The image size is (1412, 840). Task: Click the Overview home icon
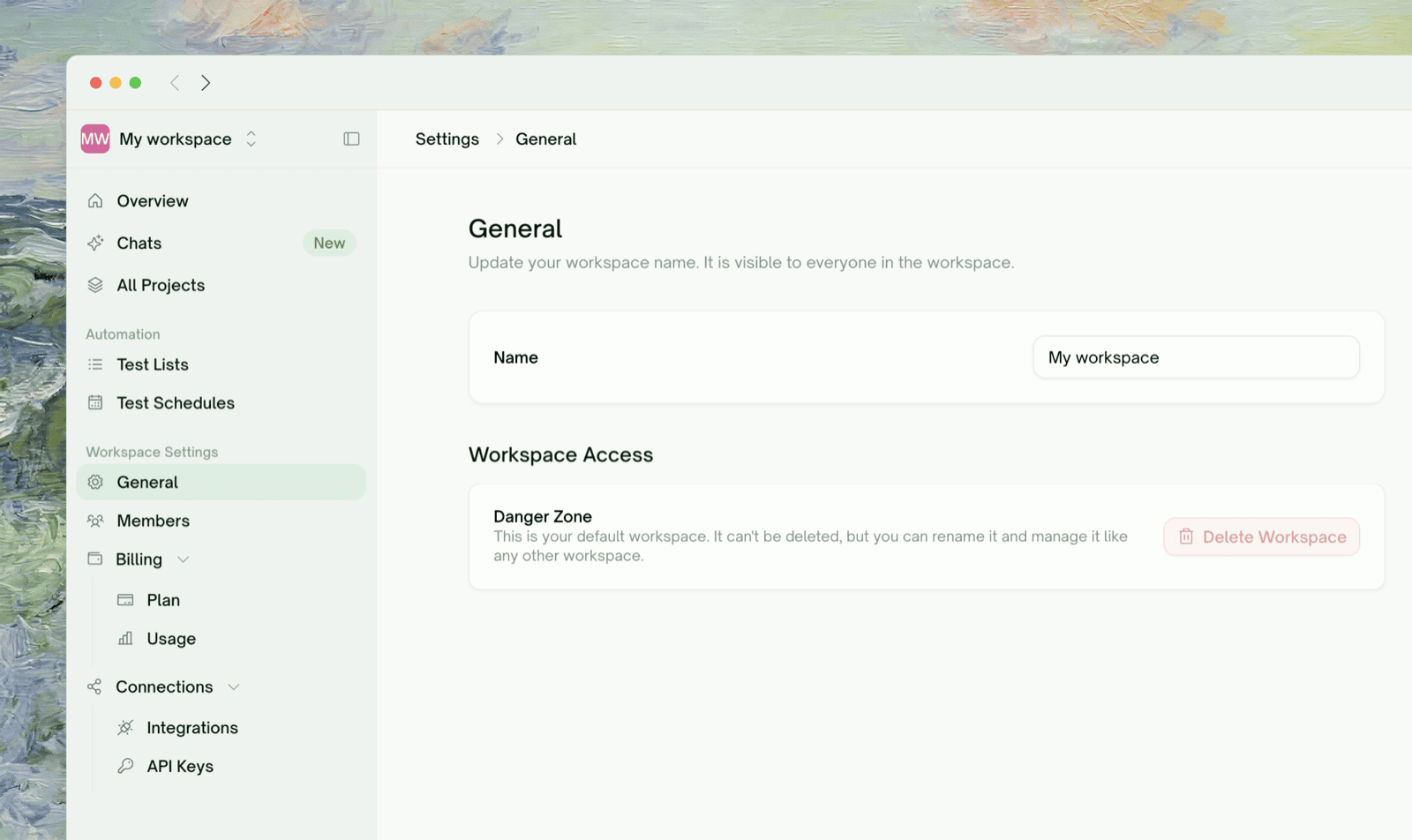pos(95,201)
